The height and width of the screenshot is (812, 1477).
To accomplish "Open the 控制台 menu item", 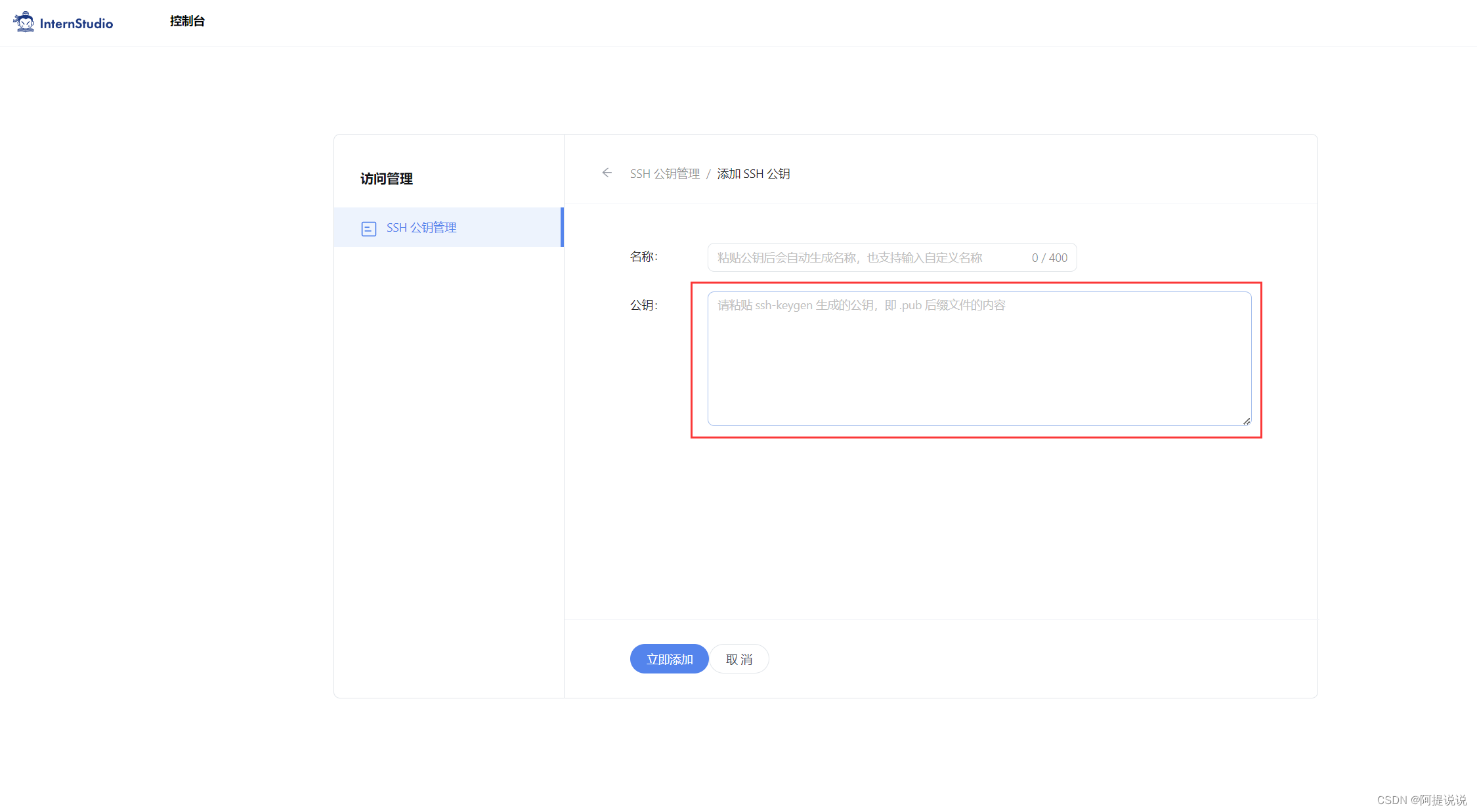I will 187,20.
